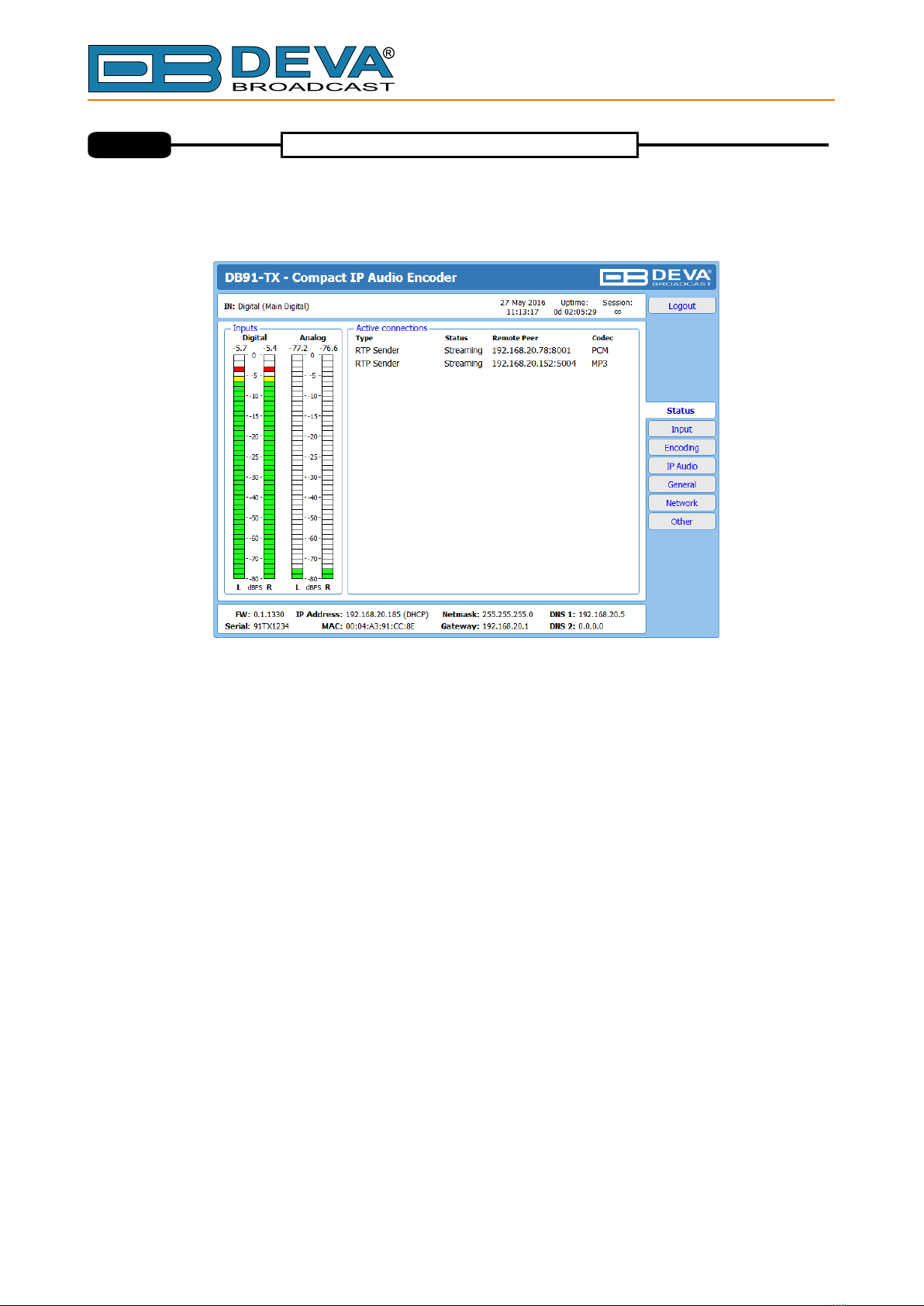Open the Input tab
The image size is (924, 1306).
tap(681, 429)
